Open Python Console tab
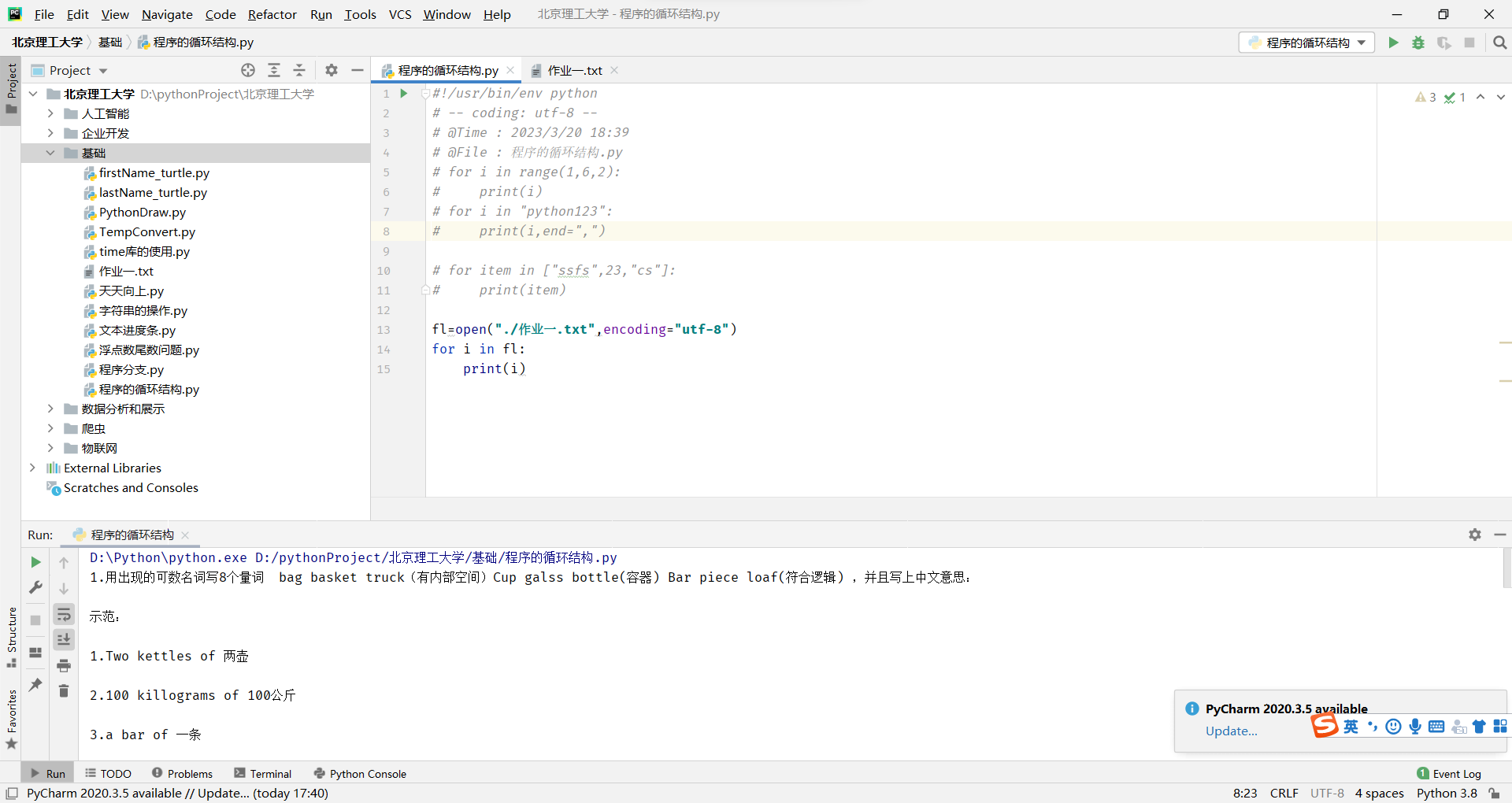1512x803 pixels. click(360, 774)
